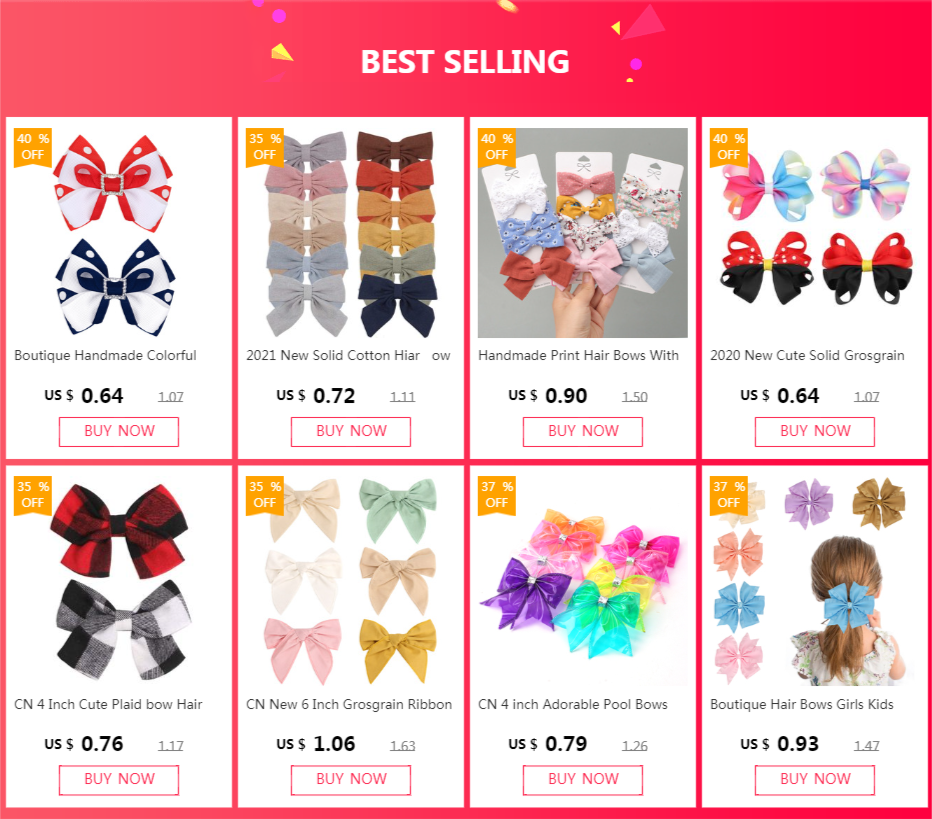Open the red and navy polka dot bows image
The image size is (932, 819).
(x=119, y=233)
